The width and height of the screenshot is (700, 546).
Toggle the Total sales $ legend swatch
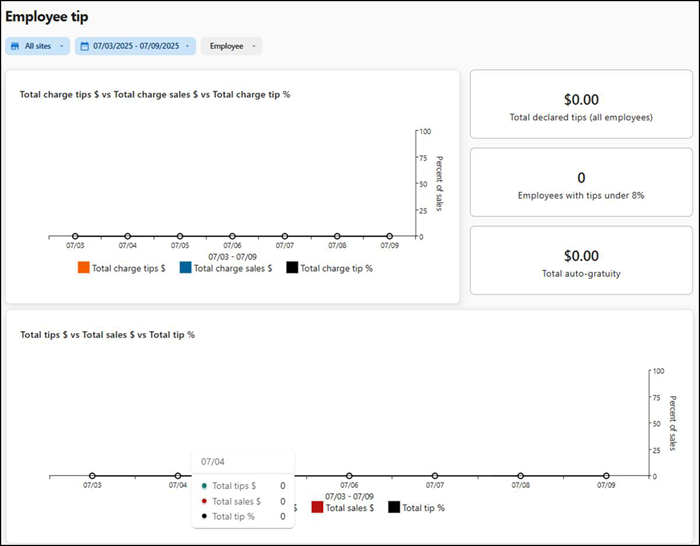[x=317, y=507]
